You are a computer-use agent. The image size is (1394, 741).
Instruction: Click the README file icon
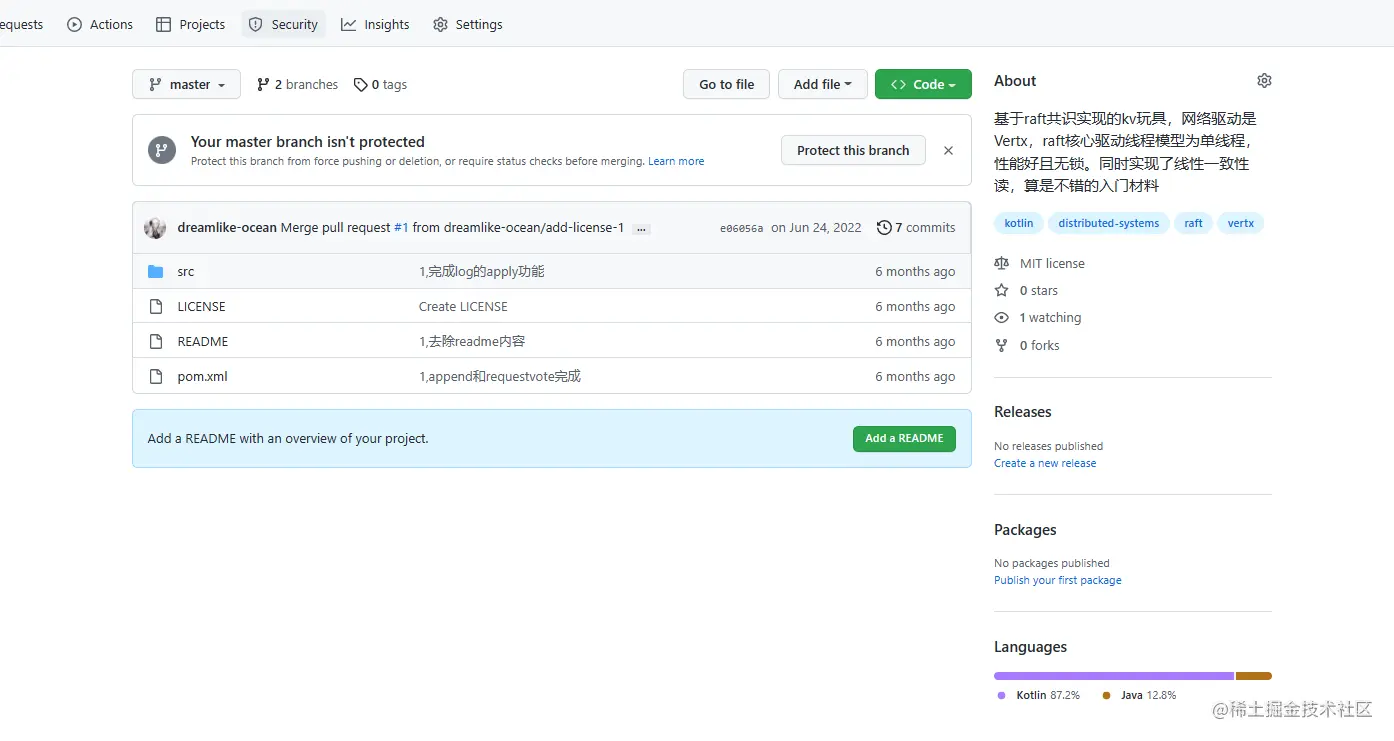[155, 342]
